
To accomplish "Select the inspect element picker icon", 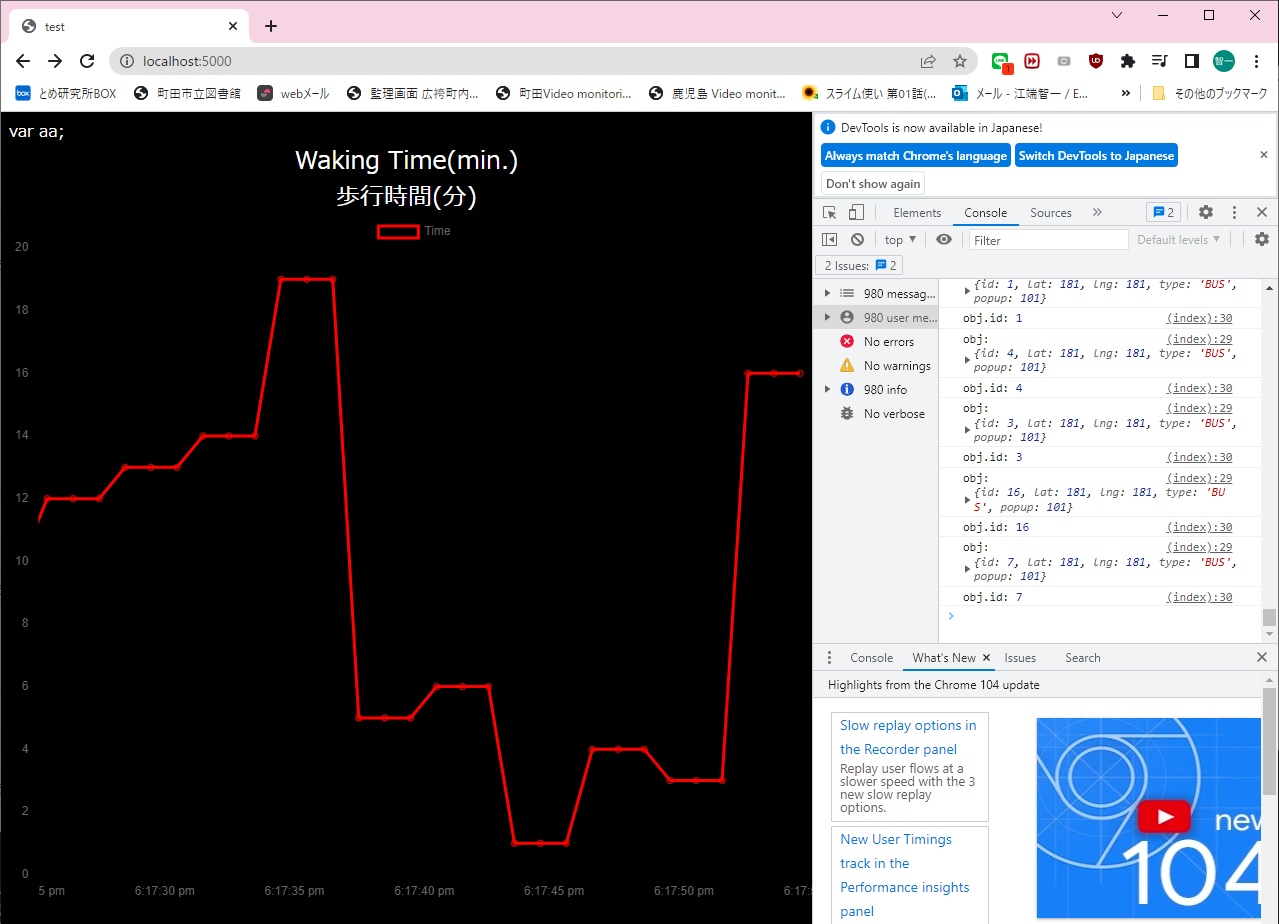I will 830,213.
